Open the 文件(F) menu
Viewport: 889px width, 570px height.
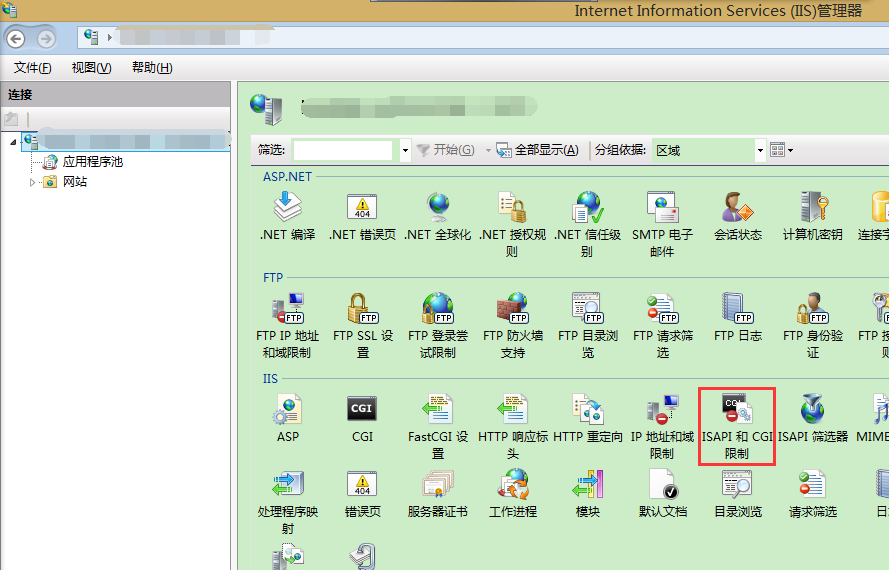pos(32,67)
